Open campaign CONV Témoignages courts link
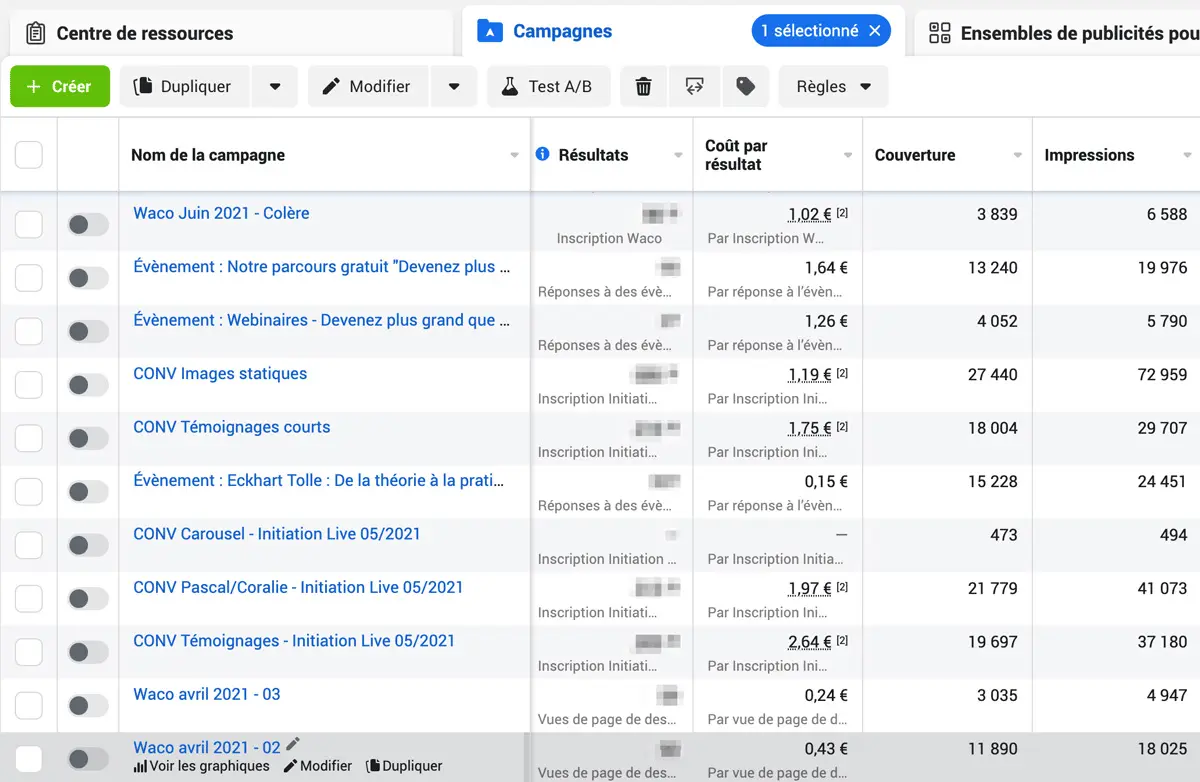Image resolution: width=1200 pixels, height=782 pixels. point(232,427)
